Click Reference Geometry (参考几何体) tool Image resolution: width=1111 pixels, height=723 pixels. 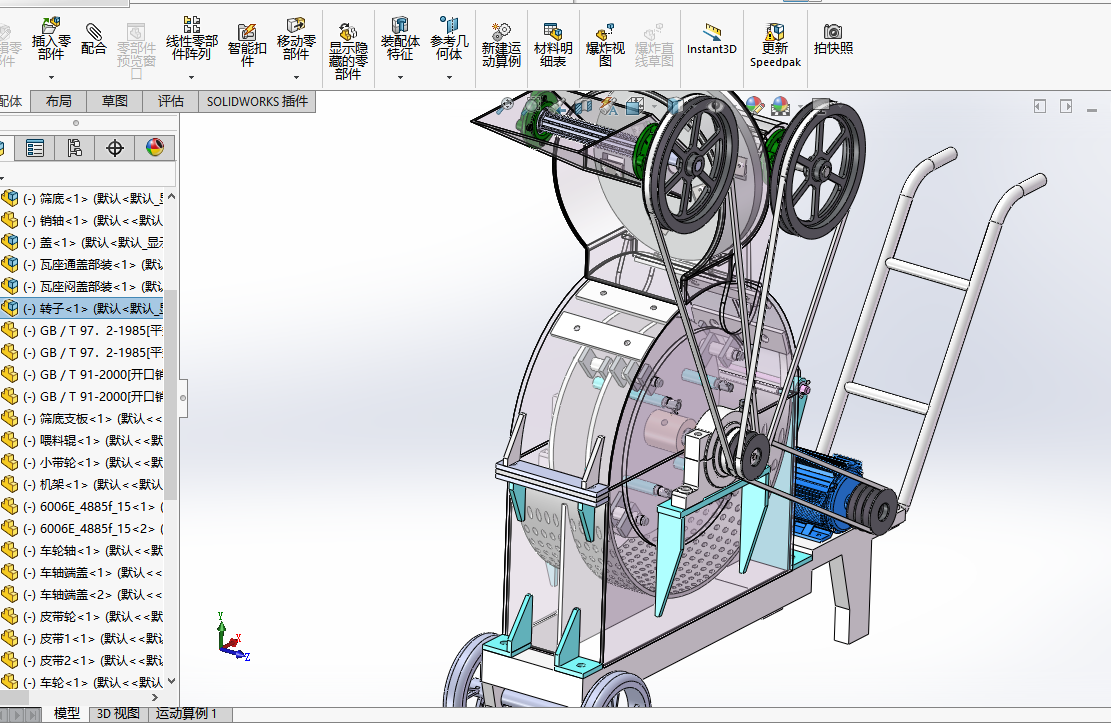449,40
